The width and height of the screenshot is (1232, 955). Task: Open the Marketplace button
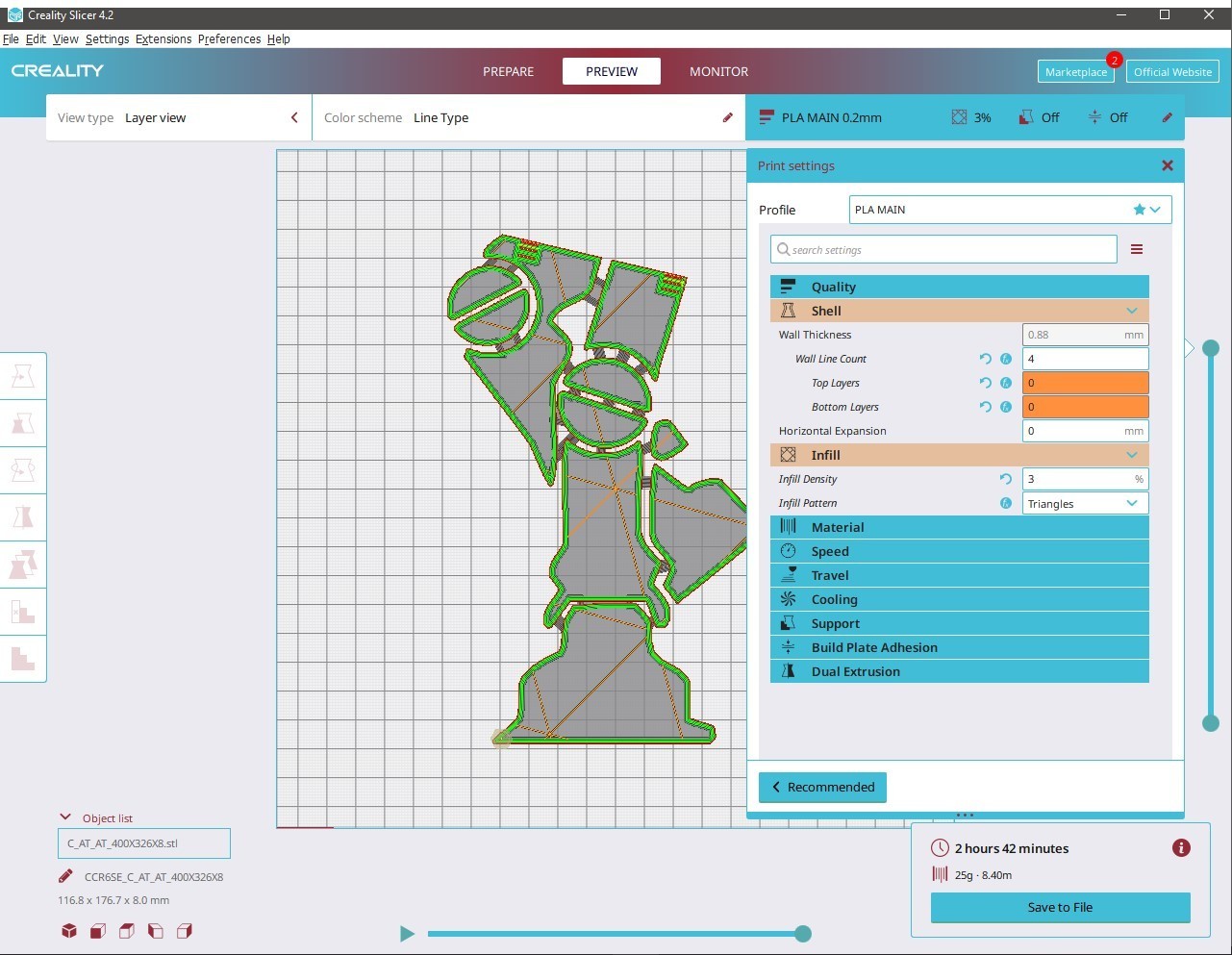click(x=1076, y=72)
